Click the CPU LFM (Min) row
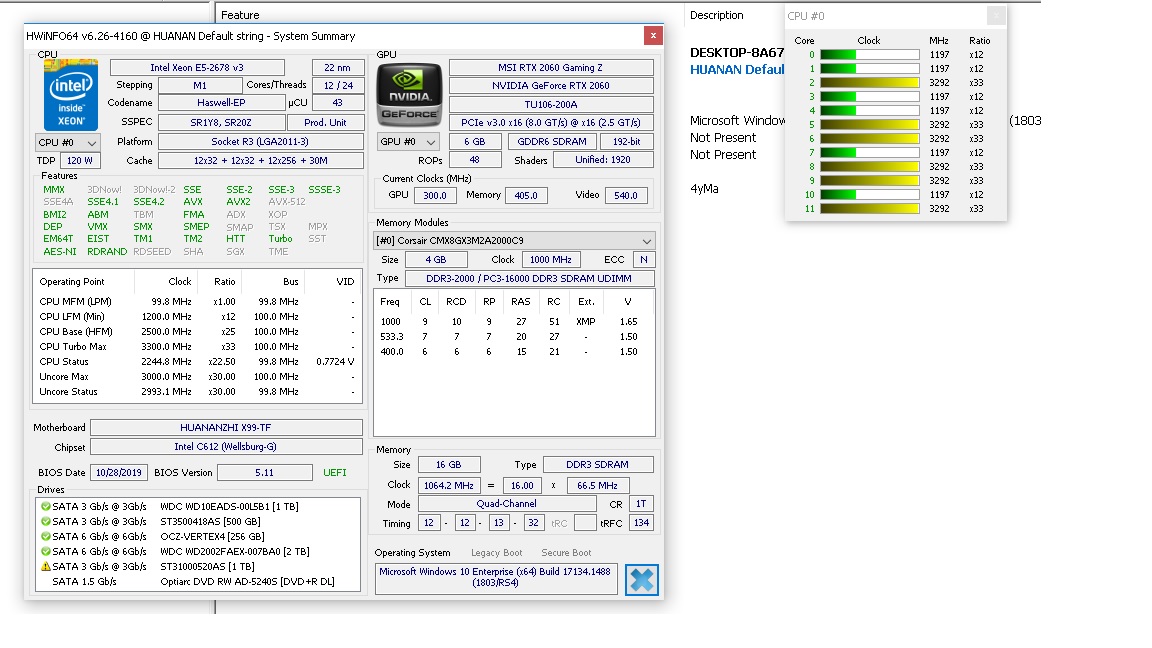Viewport: 1152px width, 648px height. click(x=198, y=317)
